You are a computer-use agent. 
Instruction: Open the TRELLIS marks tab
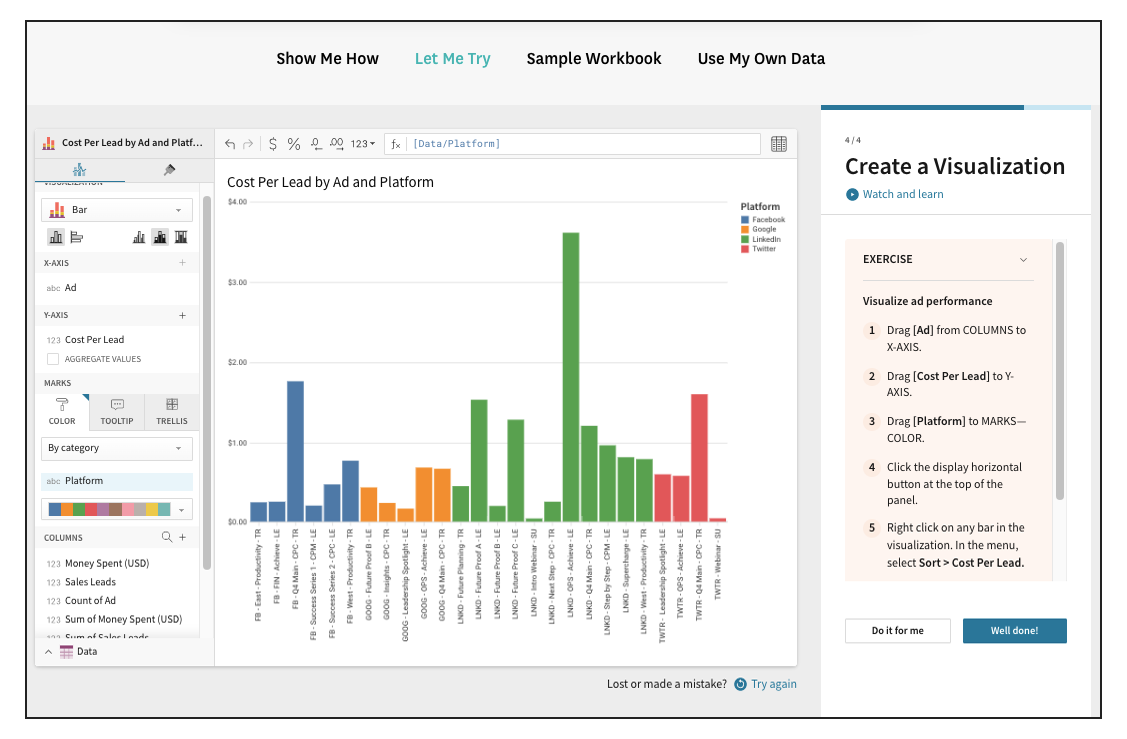[172, 412]
